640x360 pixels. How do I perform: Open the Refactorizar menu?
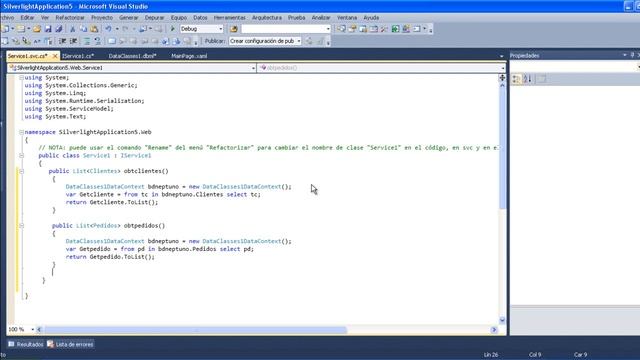[x=70, y=18]
